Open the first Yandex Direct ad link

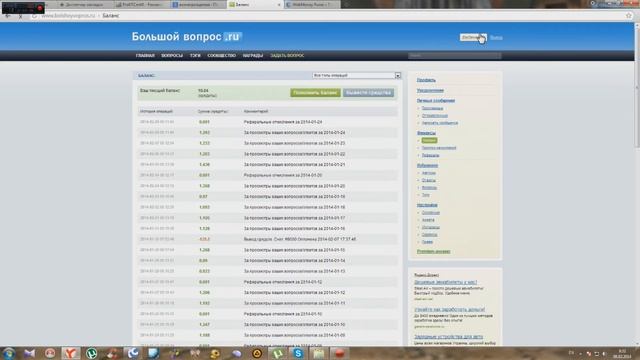(445, 282)
